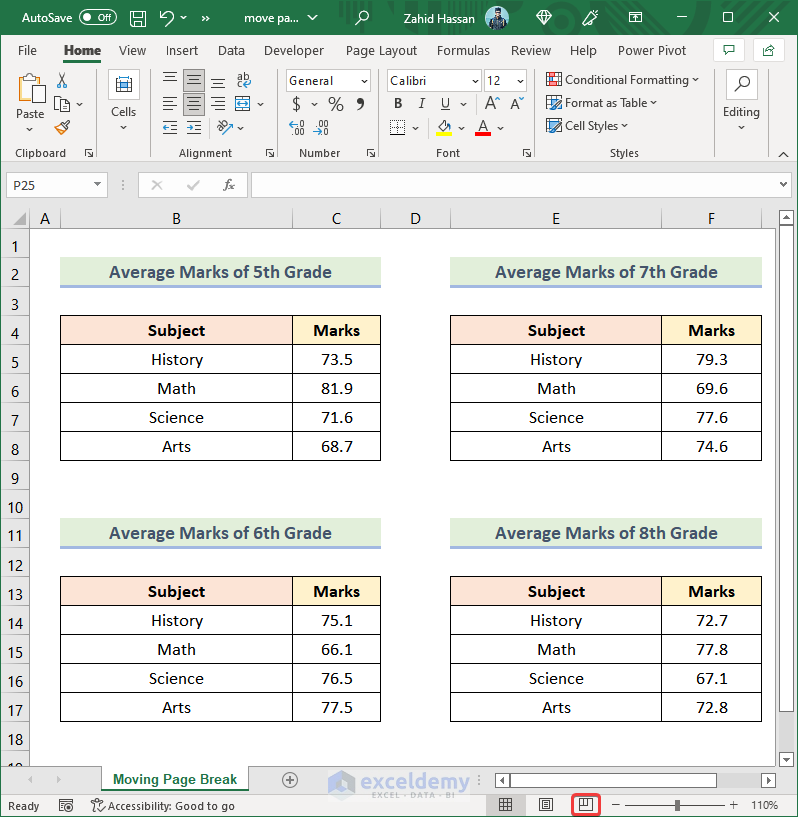Screen dimensions: 798x817
Task: Switch to Normal view
Action: click(x=505, y=805)
